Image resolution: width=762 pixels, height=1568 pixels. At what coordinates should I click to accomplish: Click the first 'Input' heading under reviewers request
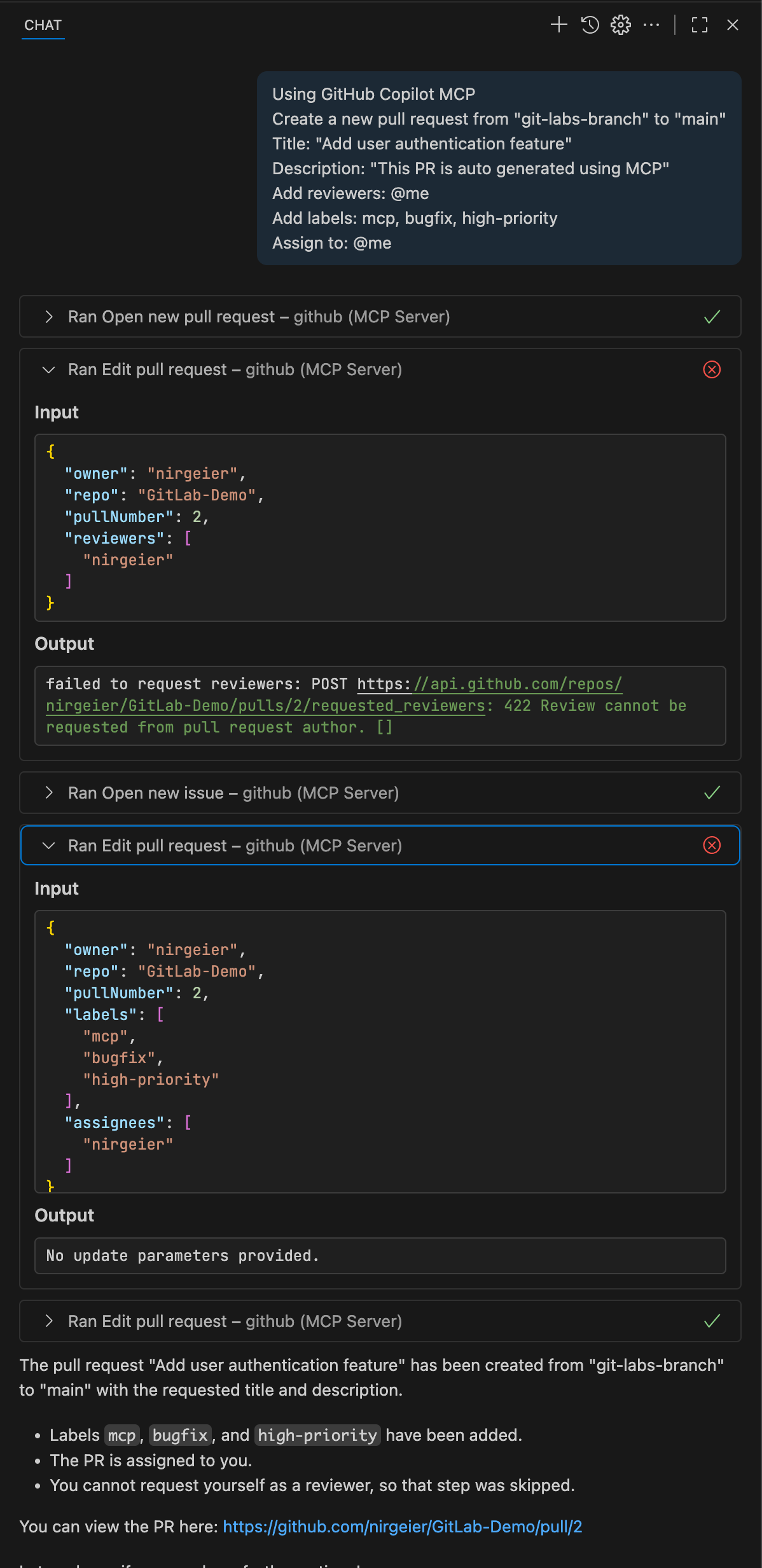[57, 412]
